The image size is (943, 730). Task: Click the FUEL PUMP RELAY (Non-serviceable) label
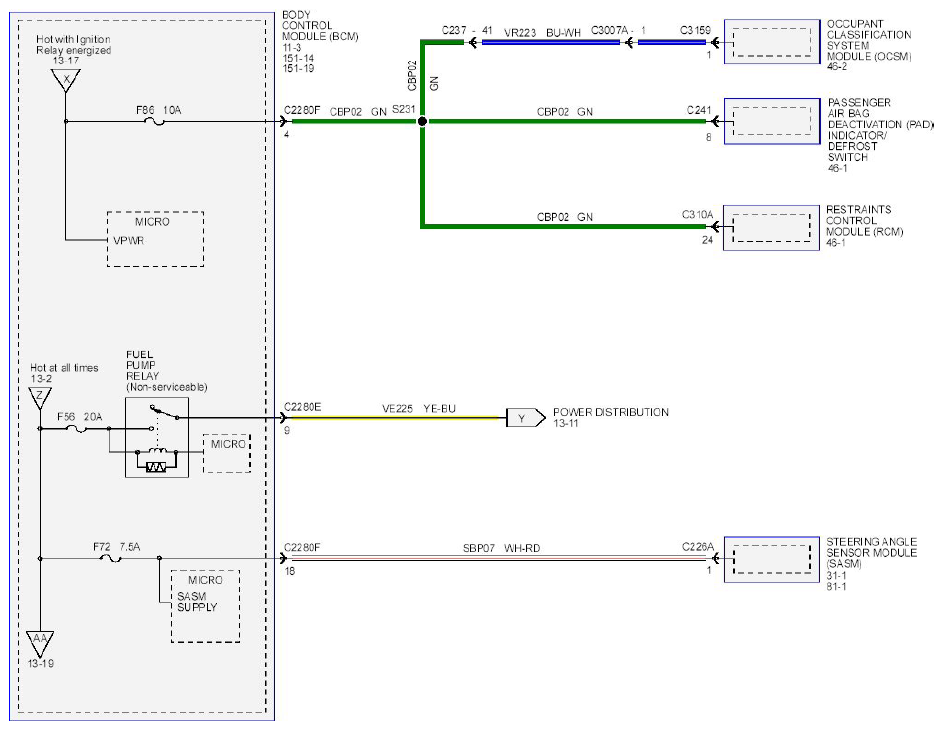click(167, 370)
